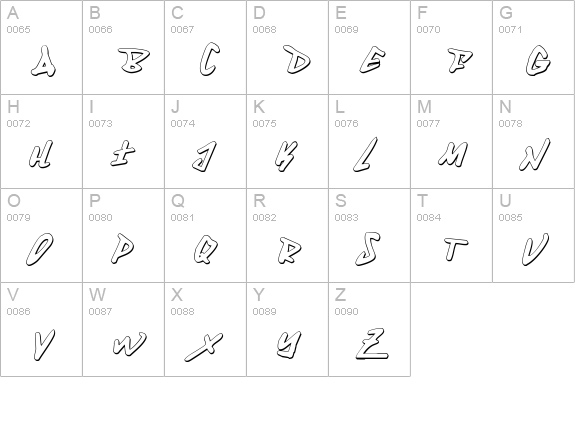Select the X glyph cell 0088
Viewport: 575px width, 421px height.
(x=205, y=329)
